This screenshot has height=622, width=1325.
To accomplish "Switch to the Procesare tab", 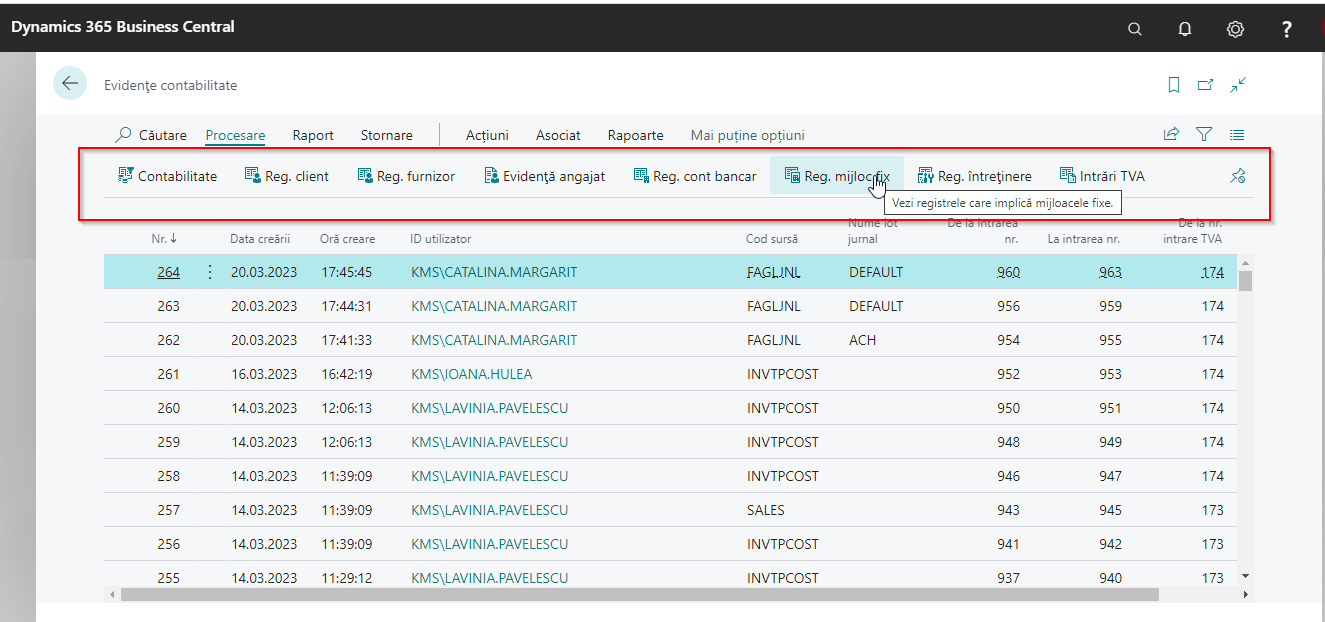I will pos(235,135).
